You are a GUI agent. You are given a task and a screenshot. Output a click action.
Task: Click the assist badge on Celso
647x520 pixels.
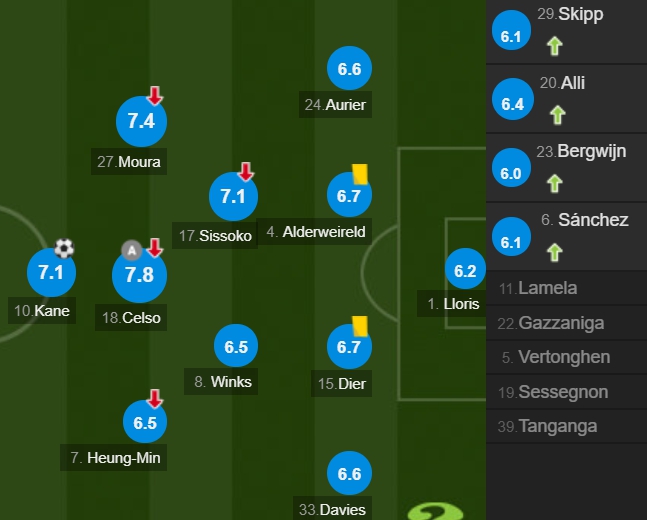tap(132, 250)
